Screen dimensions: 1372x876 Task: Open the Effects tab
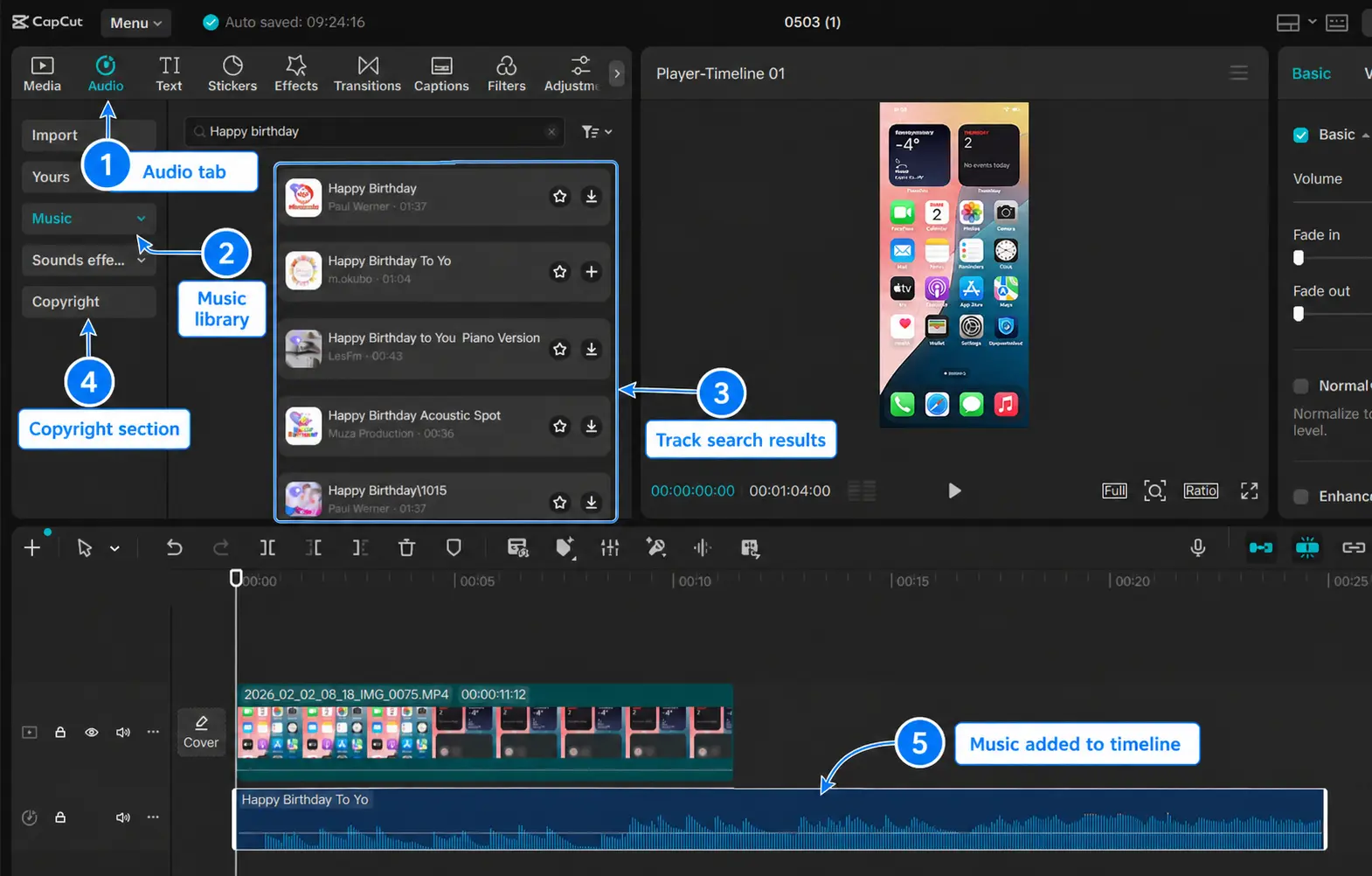point(296,73)
